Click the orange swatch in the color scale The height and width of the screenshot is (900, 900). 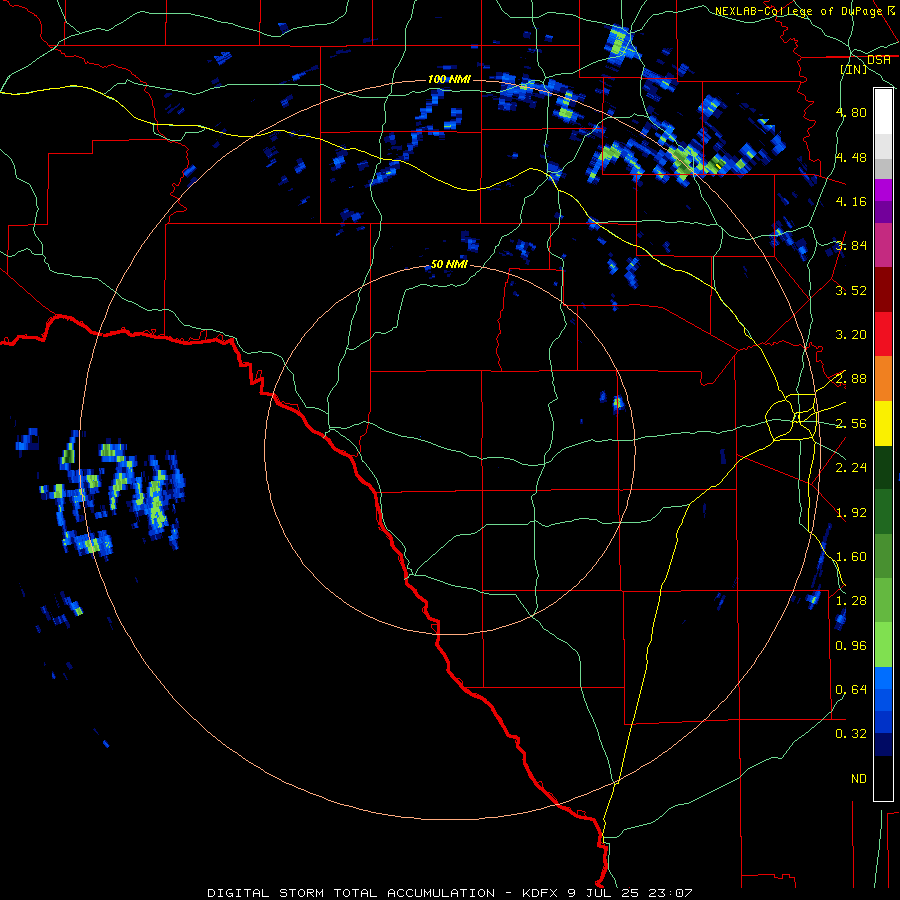tap(883, 378)
